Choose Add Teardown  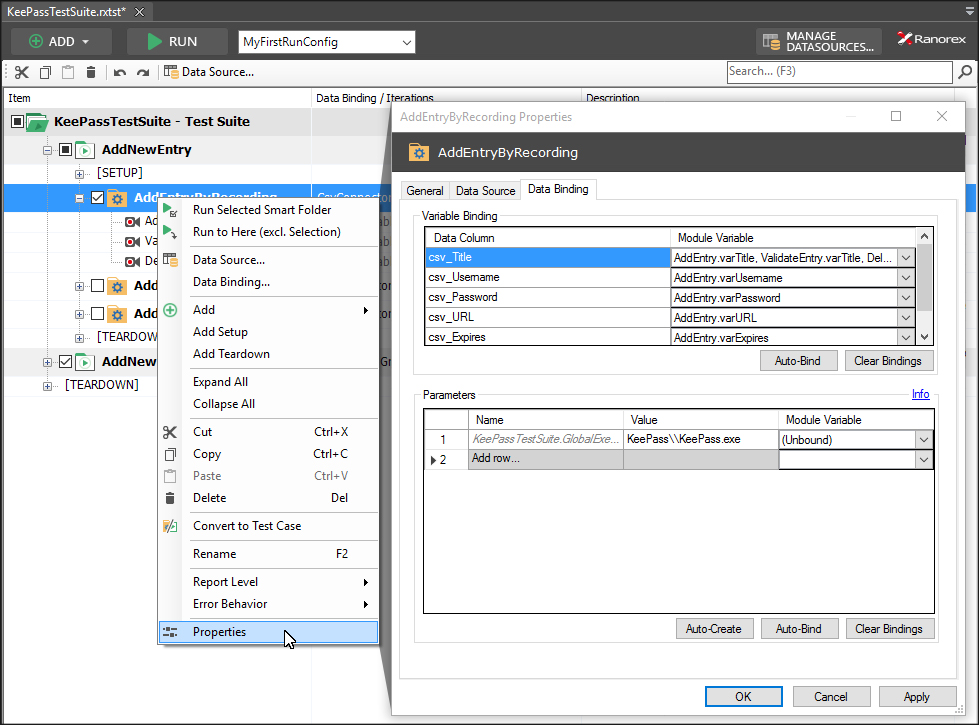[268, 353]
